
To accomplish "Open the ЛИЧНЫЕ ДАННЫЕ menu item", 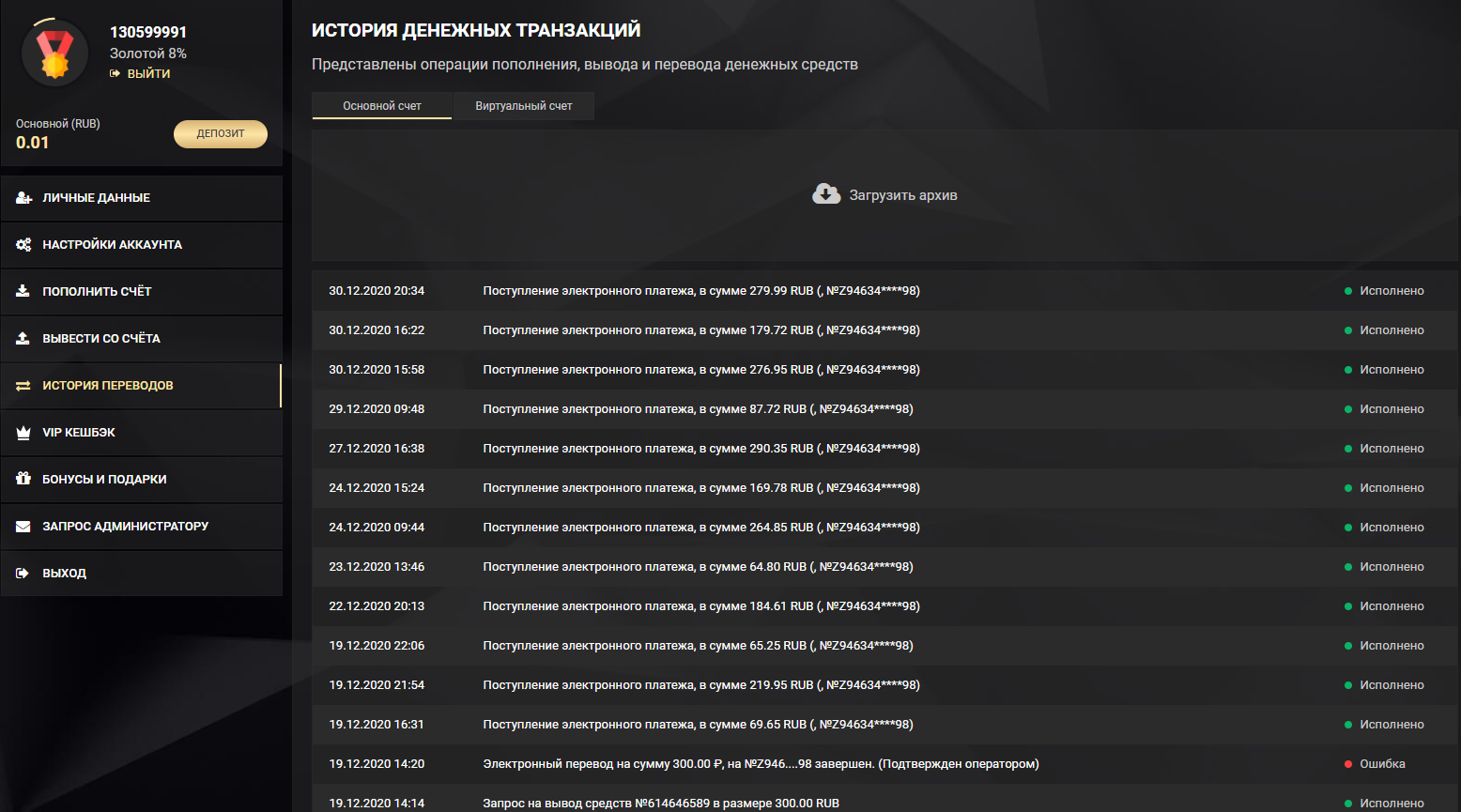I will [x=96, y=198].
